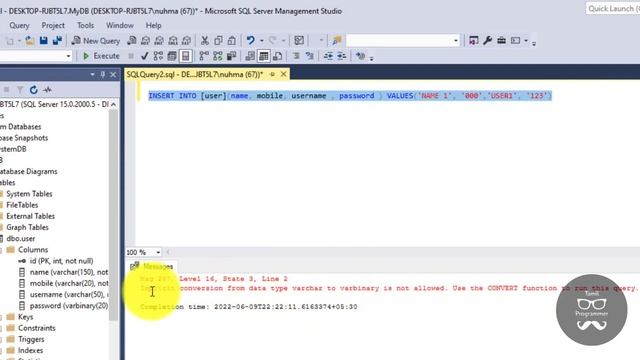
Task: Select the System Tables folder
Action: (x=29, y=194)
